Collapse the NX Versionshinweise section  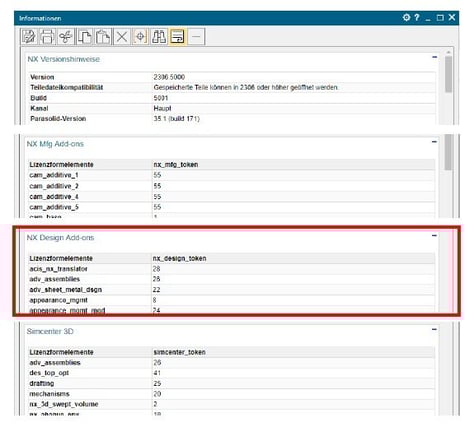click(434, 57)
